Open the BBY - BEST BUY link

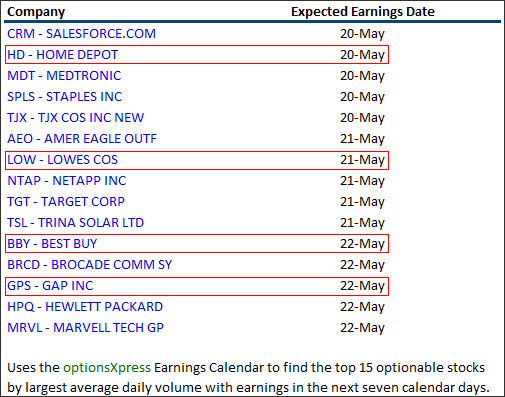pos(52,244)
